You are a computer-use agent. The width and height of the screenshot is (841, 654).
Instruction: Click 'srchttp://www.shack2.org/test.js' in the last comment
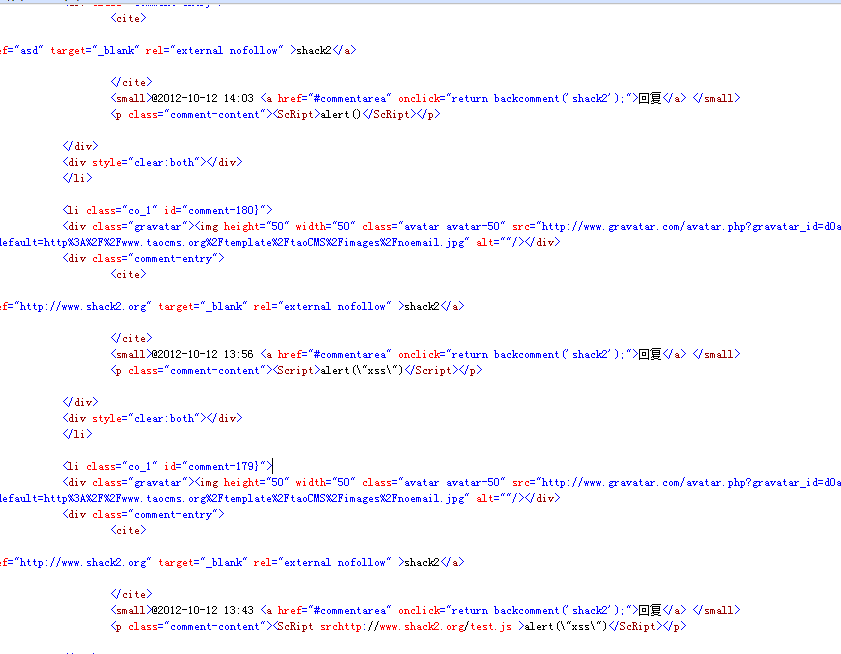point(416,626)
